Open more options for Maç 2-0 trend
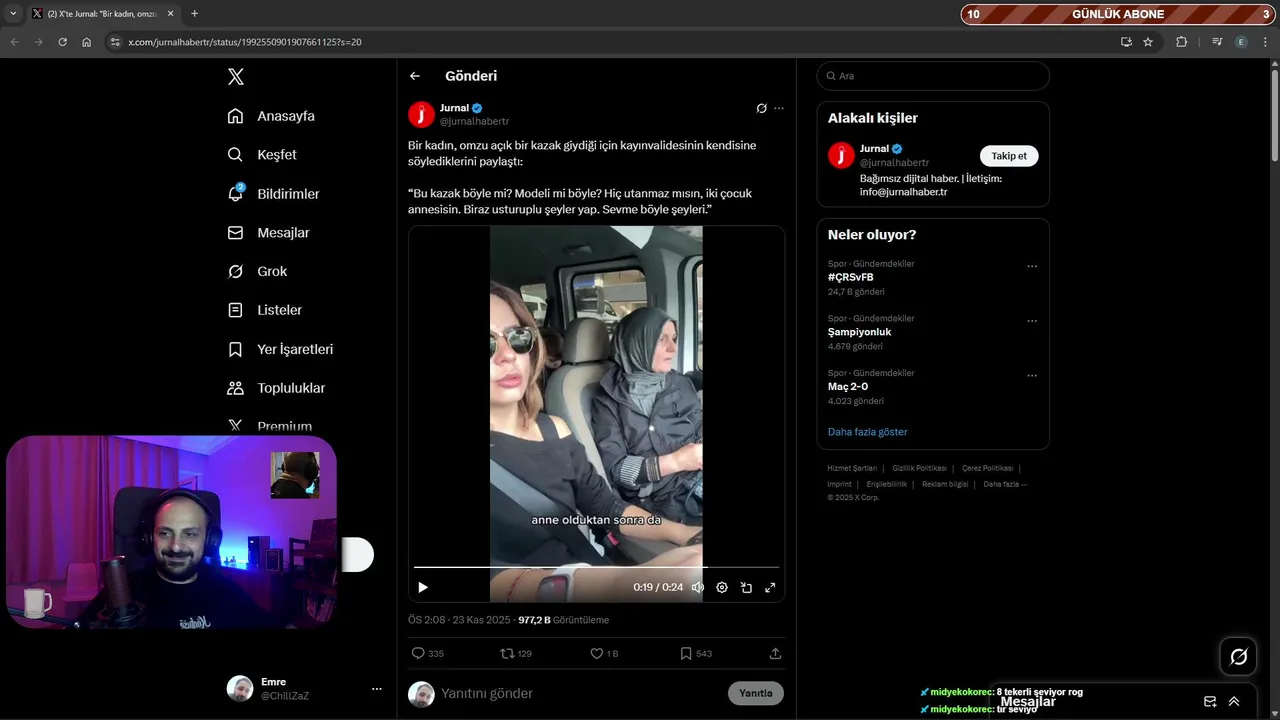 1032,376
